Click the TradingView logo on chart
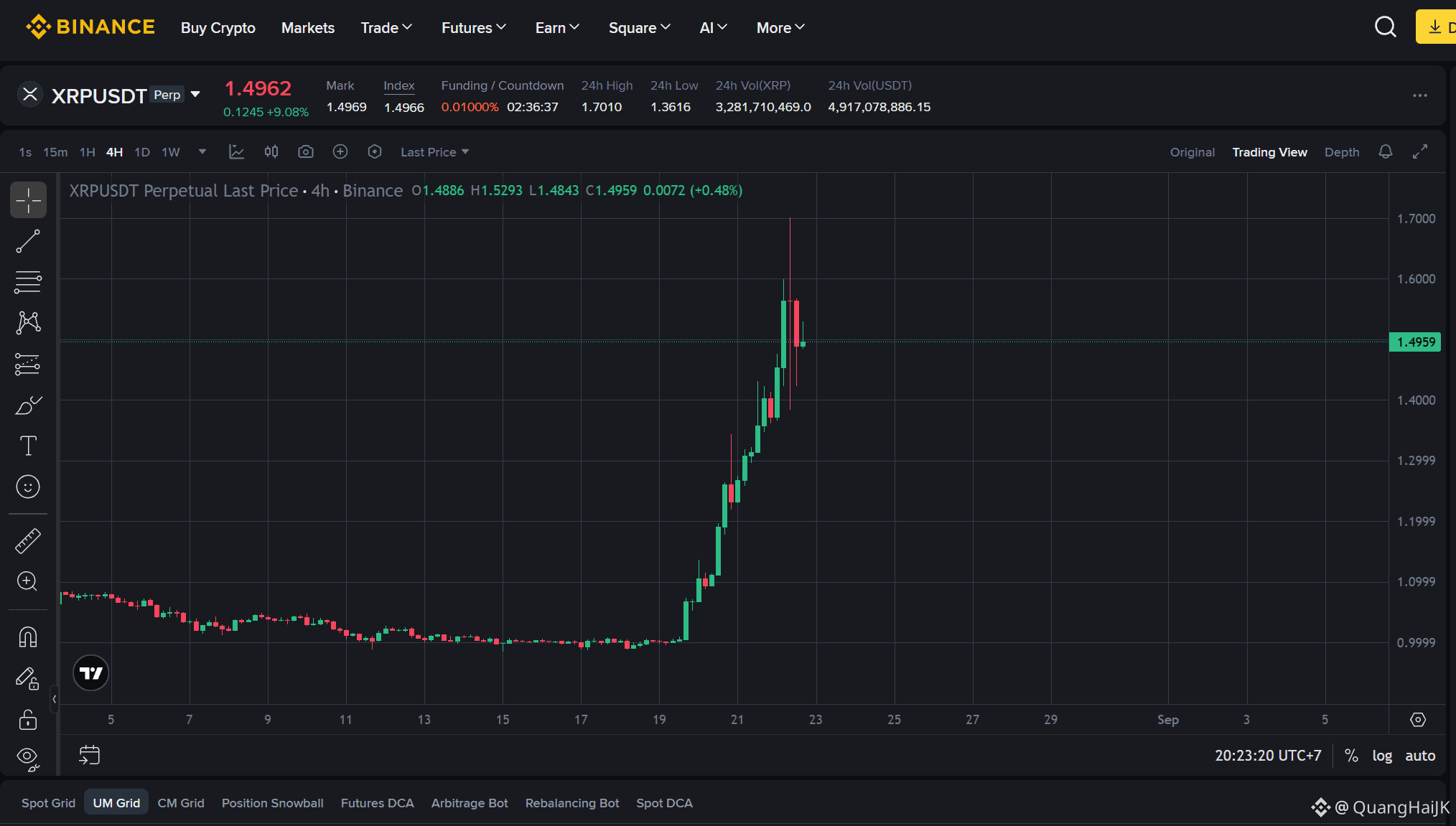The height and width of the screenshot is (826, 1456). click(x=91, y=673)
